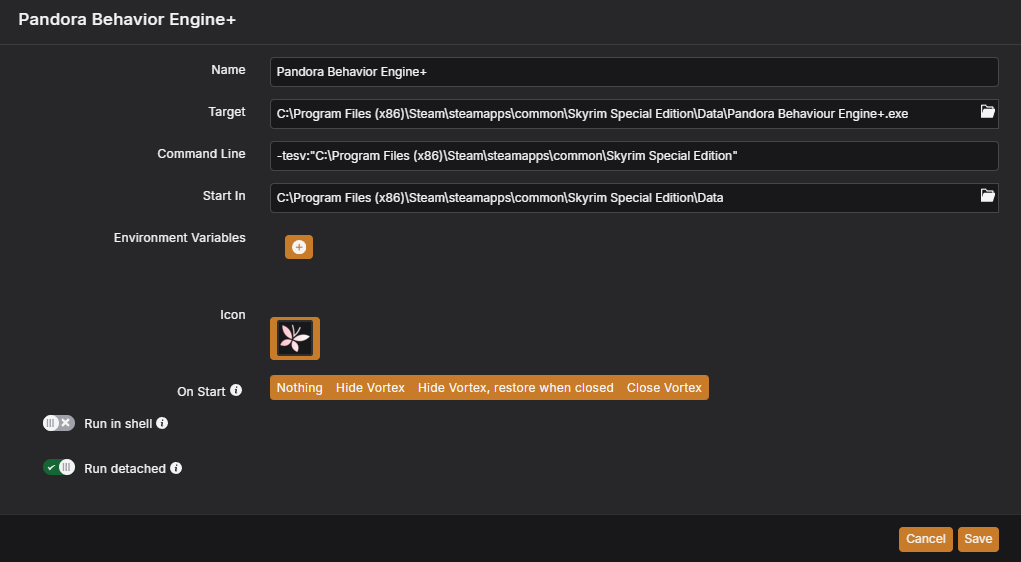
Task: Click the Target label
Action: (x=227, y=112)
